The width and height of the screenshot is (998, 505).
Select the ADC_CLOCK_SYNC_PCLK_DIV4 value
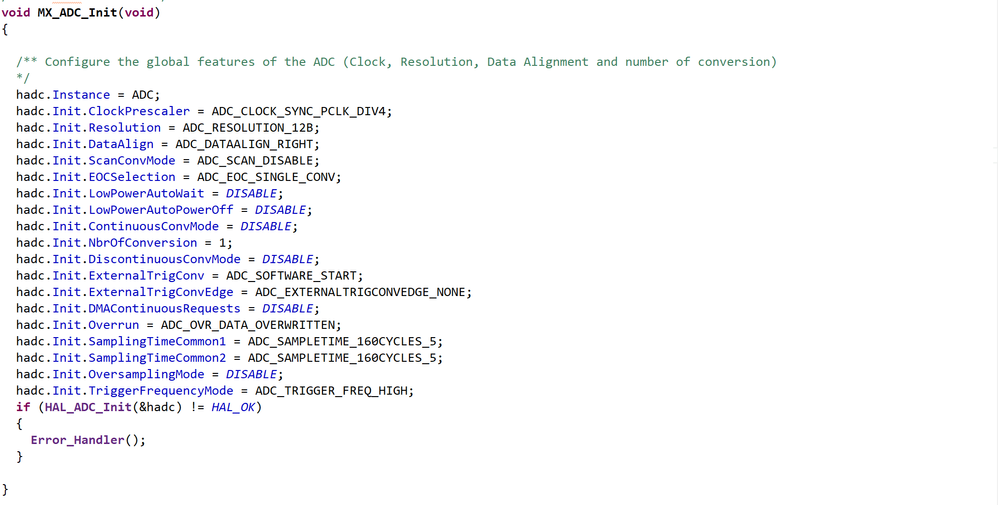coord(298,111)
